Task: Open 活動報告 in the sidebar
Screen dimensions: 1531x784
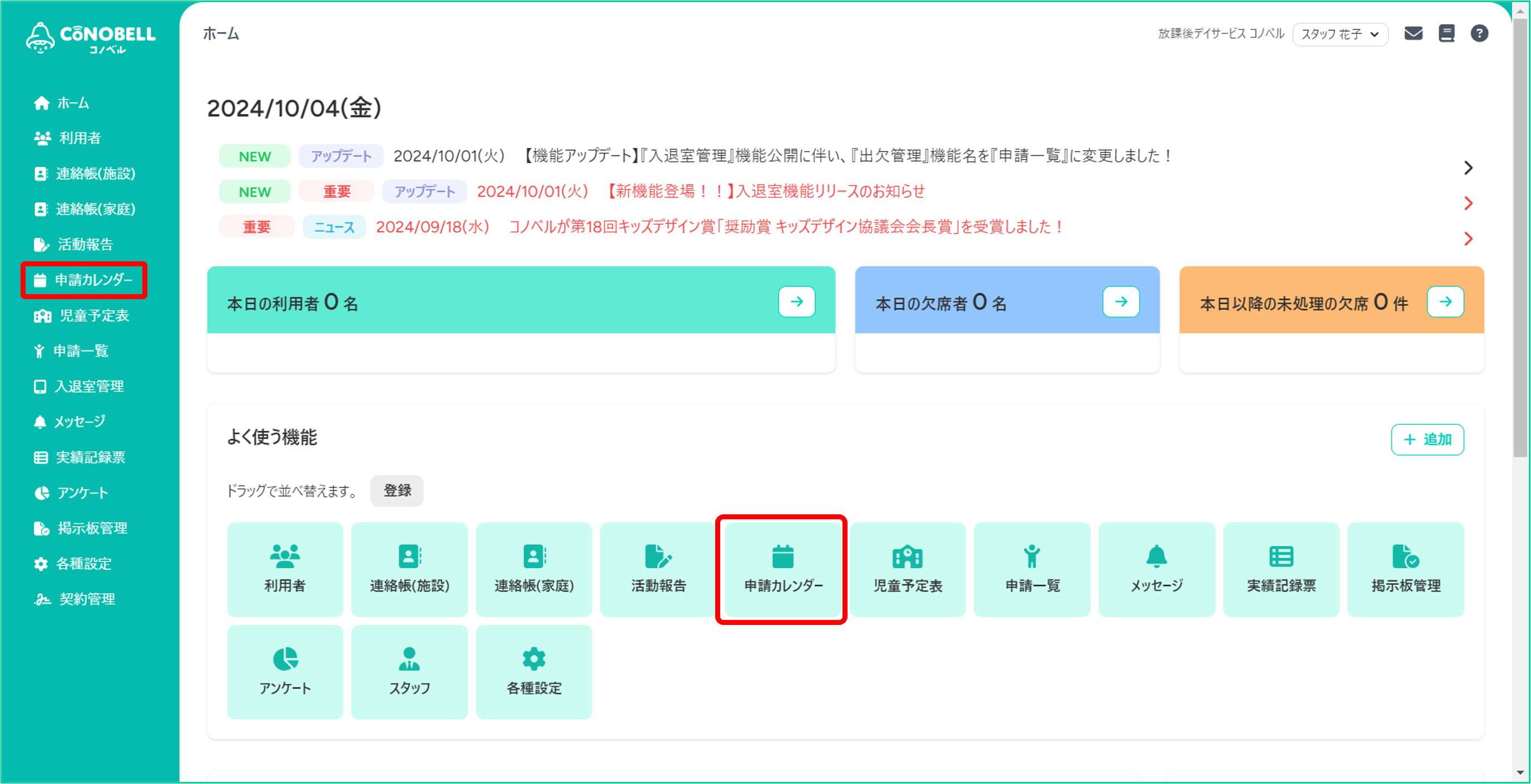Action: point(74,244)
